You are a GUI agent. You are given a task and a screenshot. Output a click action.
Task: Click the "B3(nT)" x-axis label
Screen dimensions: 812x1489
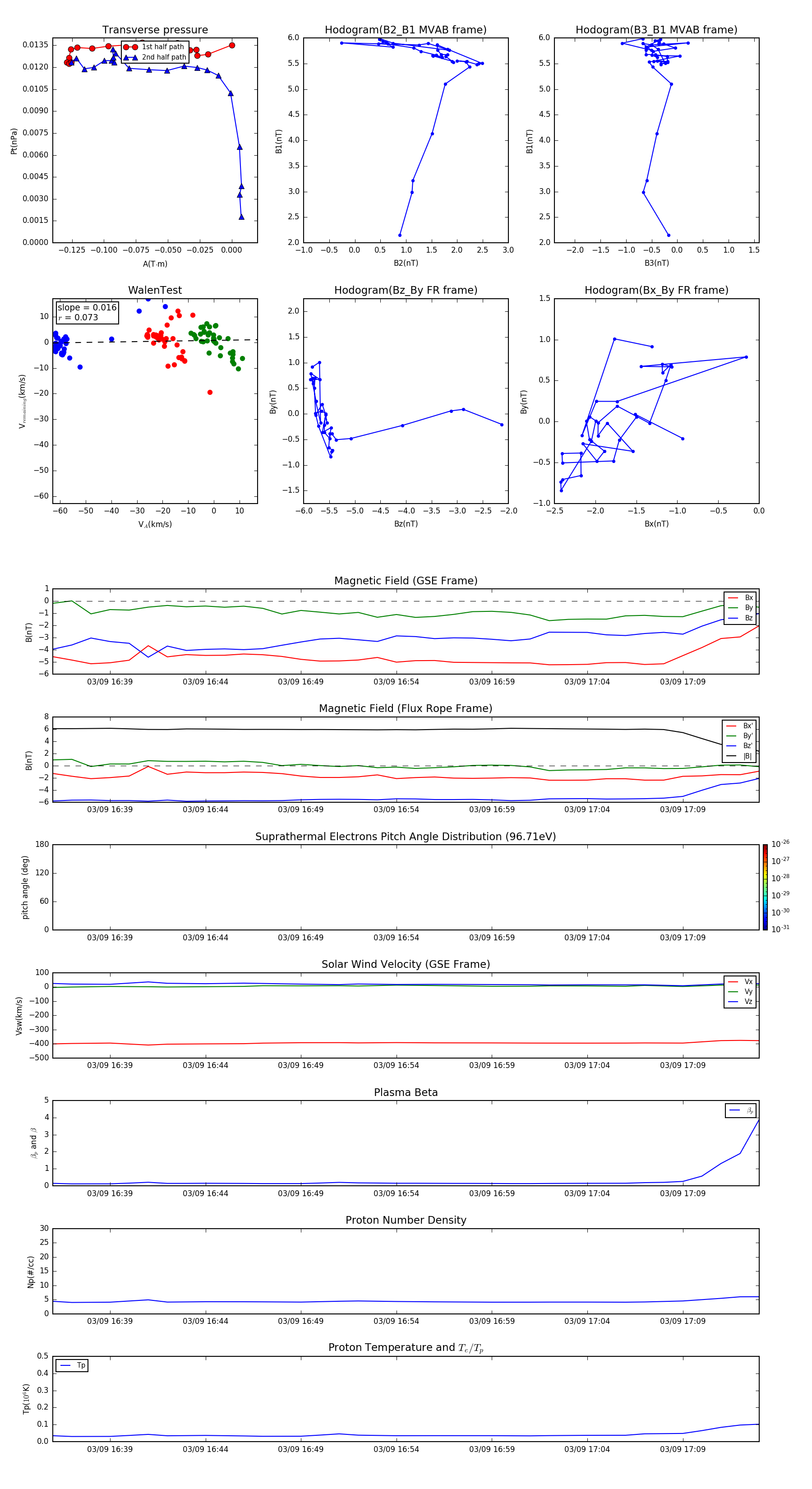coord(656,263)
